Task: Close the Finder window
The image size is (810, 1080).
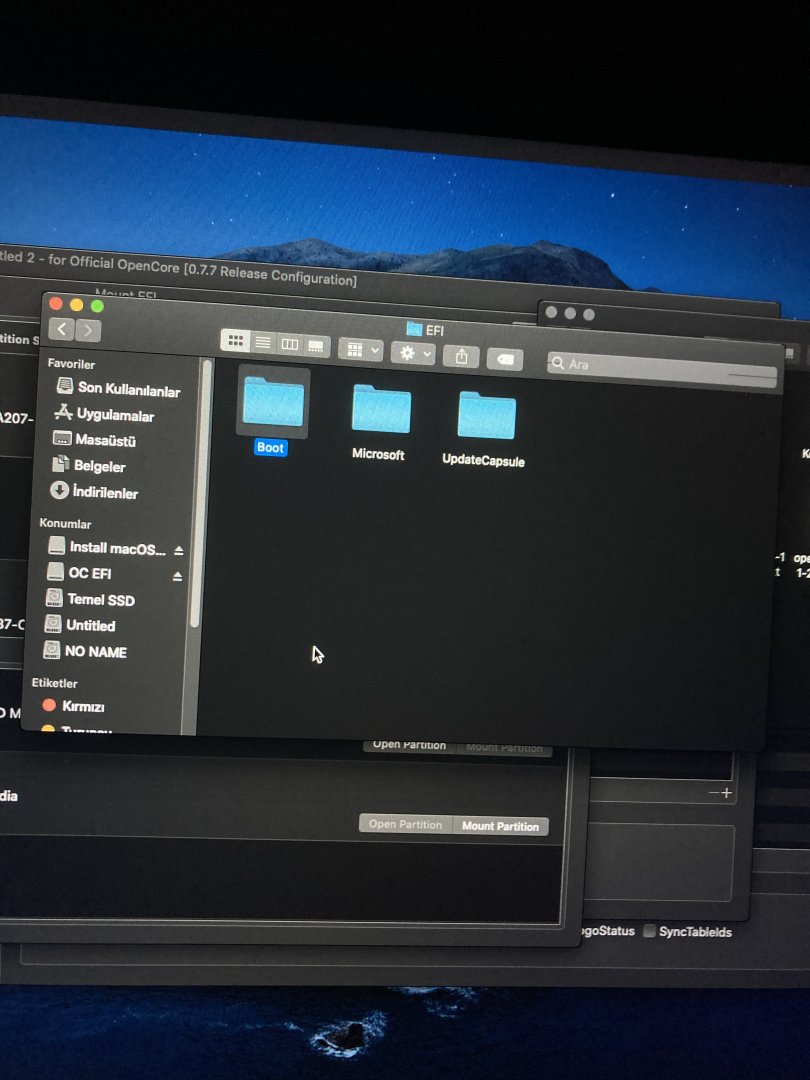Action: pos(56,304)
